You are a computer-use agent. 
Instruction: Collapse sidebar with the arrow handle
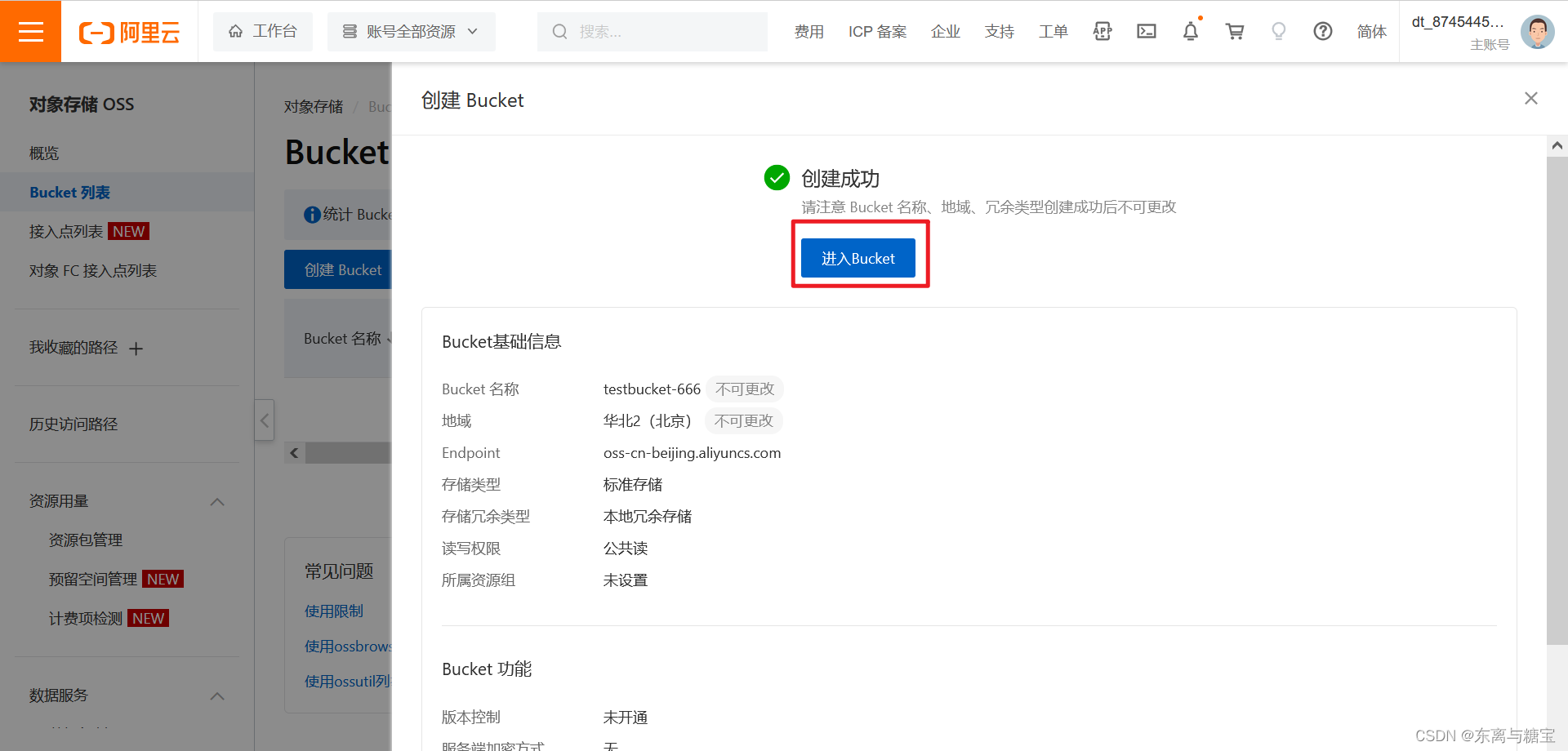264,420
